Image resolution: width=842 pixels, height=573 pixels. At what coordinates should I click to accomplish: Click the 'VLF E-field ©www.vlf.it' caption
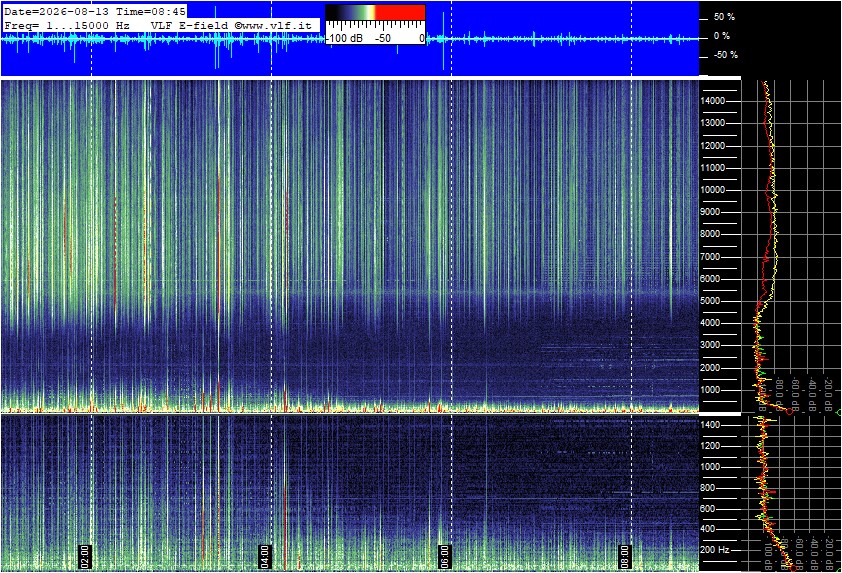(x=231, y=25)
